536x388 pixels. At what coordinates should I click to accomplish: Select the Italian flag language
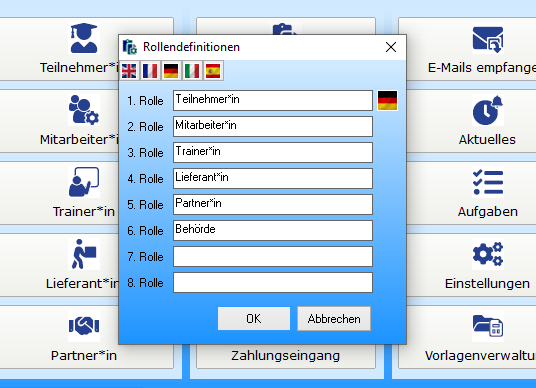pyautogui.click(x=192, y=71)
